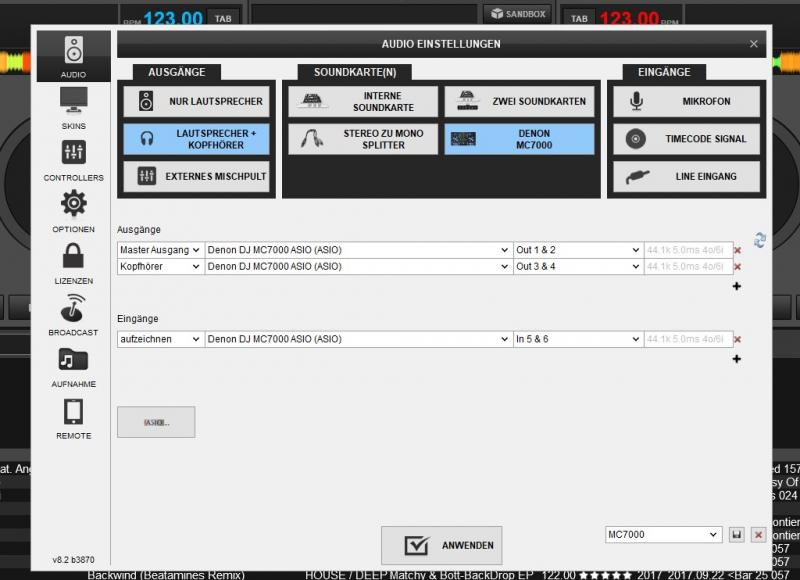800x580 pixels.
Task: Add a new output line
Action: tap(737, 286)
